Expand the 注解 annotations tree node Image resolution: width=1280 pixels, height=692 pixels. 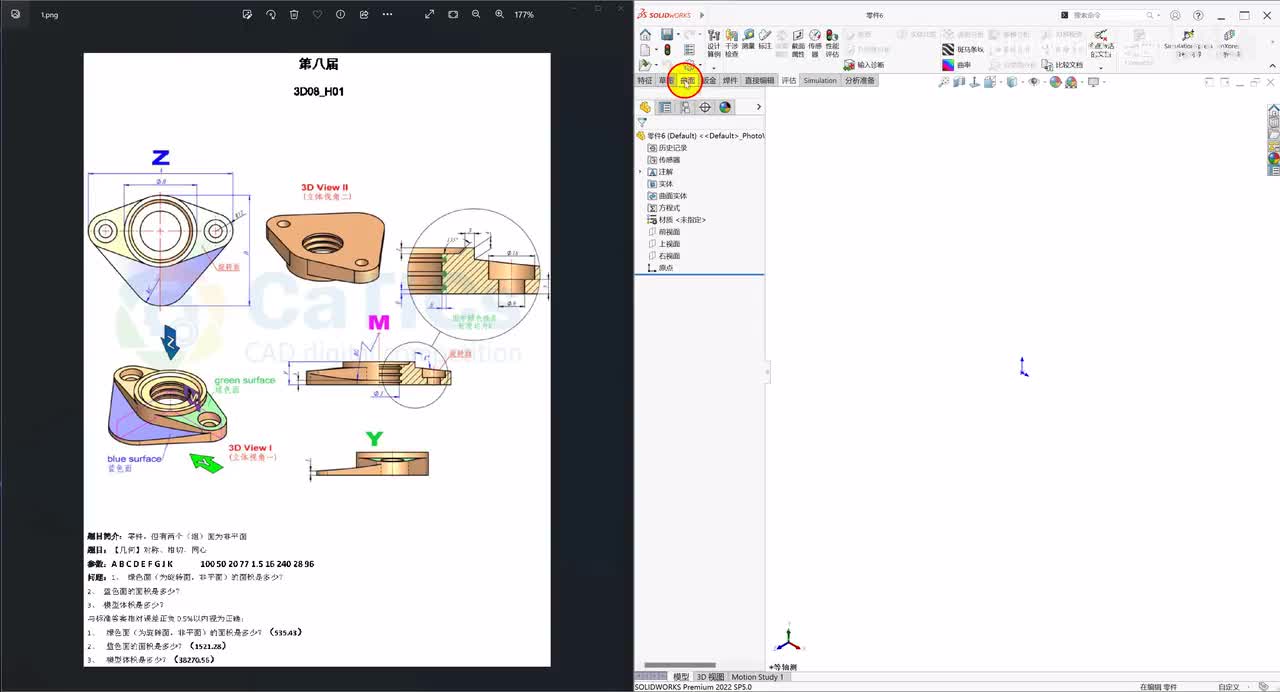point(640,172)
